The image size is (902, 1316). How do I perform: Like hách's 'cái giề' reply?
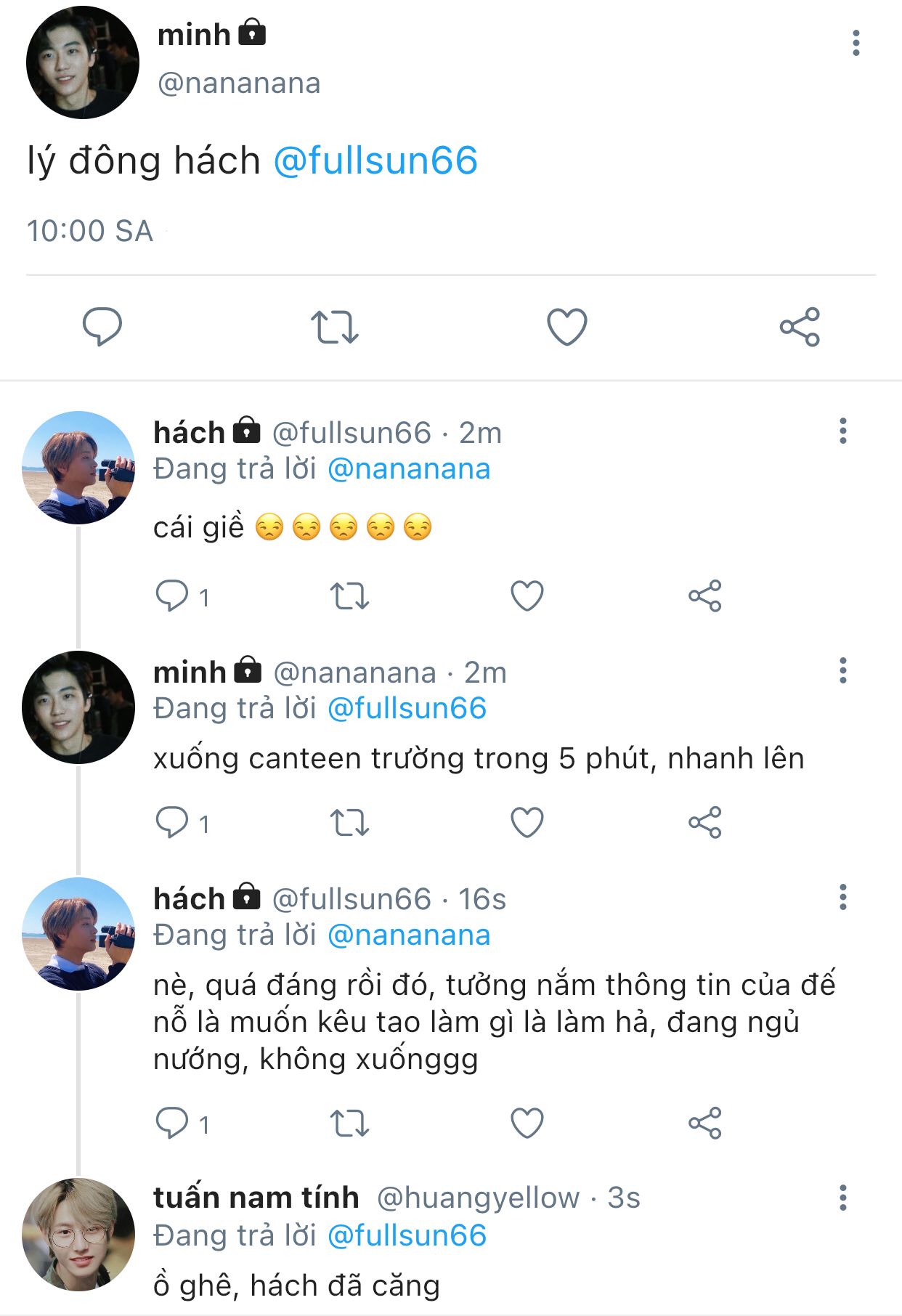(527, 596)
